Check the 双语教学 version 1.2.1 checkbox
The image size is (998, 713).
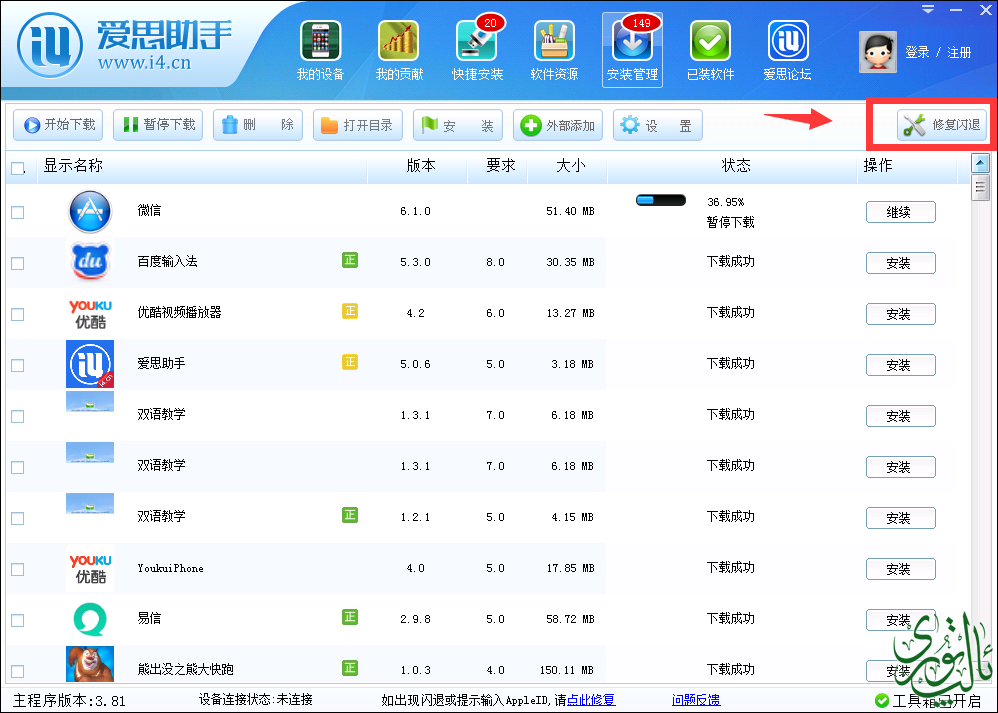[18, 518]
